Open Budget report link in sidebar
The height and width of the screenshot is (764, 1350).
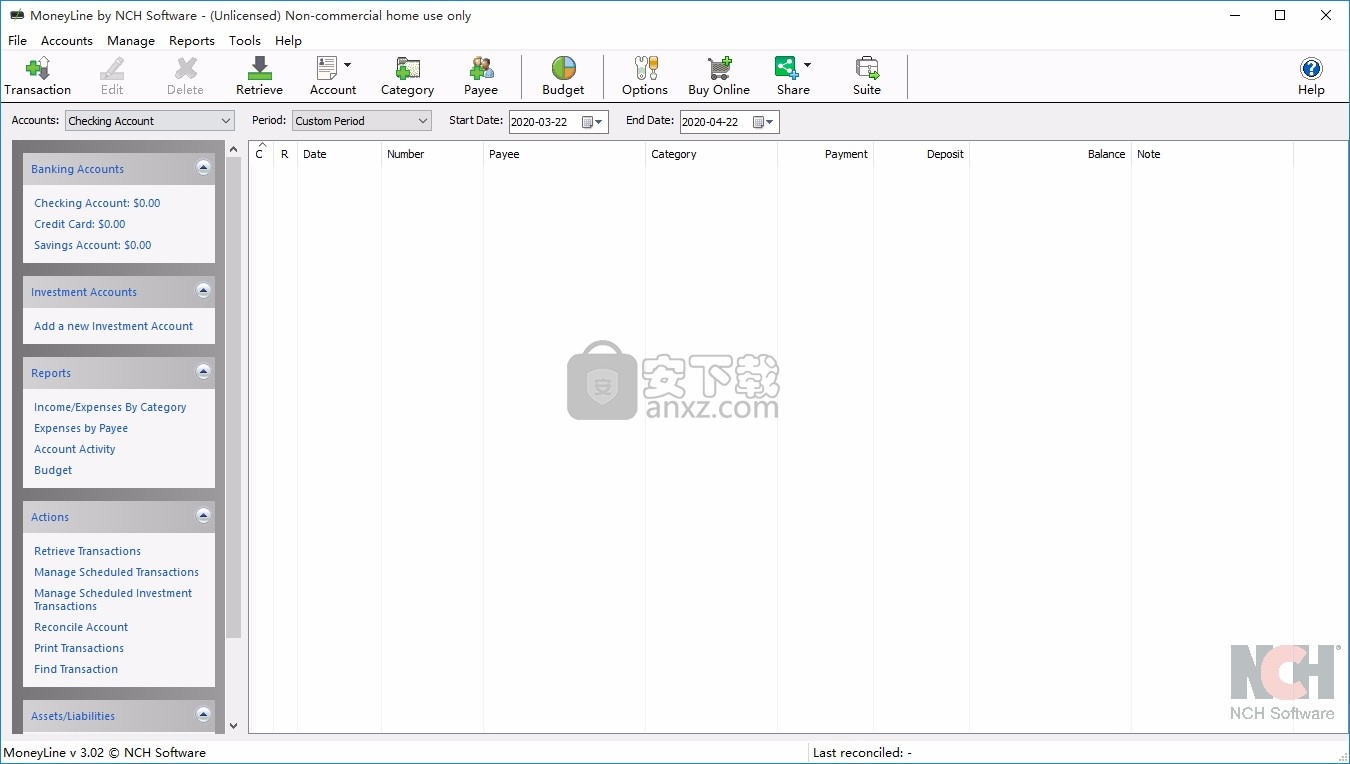(53, 470)
